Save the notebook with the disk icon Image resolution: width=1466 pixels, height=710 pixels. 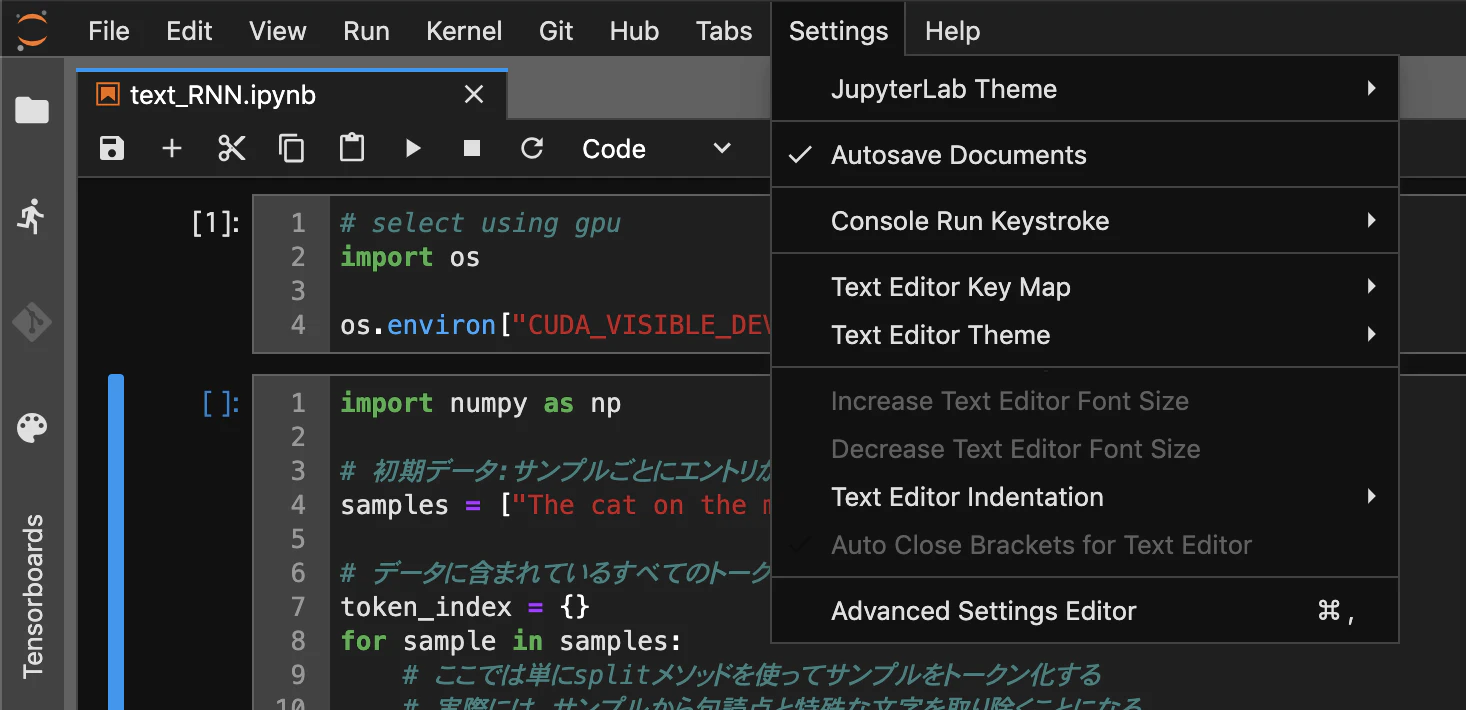pos(112,149)
